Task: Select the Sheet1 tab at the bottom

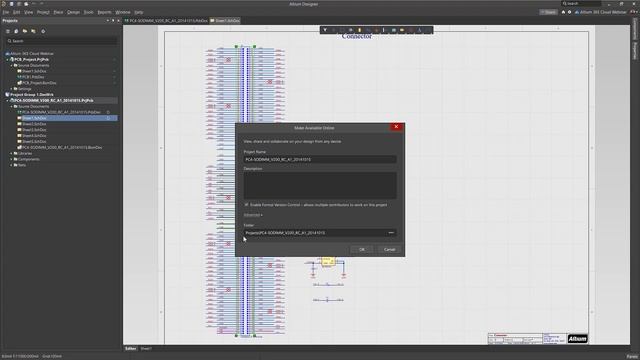Action: click(146, 349)
